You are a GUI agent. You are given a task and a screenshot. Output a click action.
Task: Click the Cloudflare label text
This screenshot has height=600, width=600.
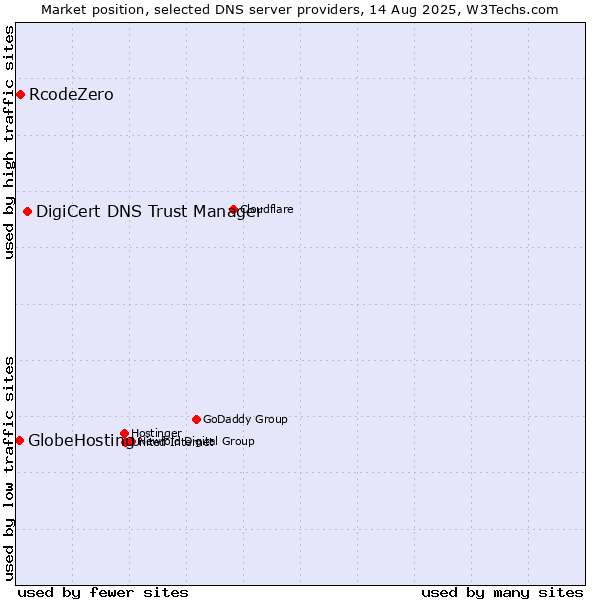pos(267,209)
